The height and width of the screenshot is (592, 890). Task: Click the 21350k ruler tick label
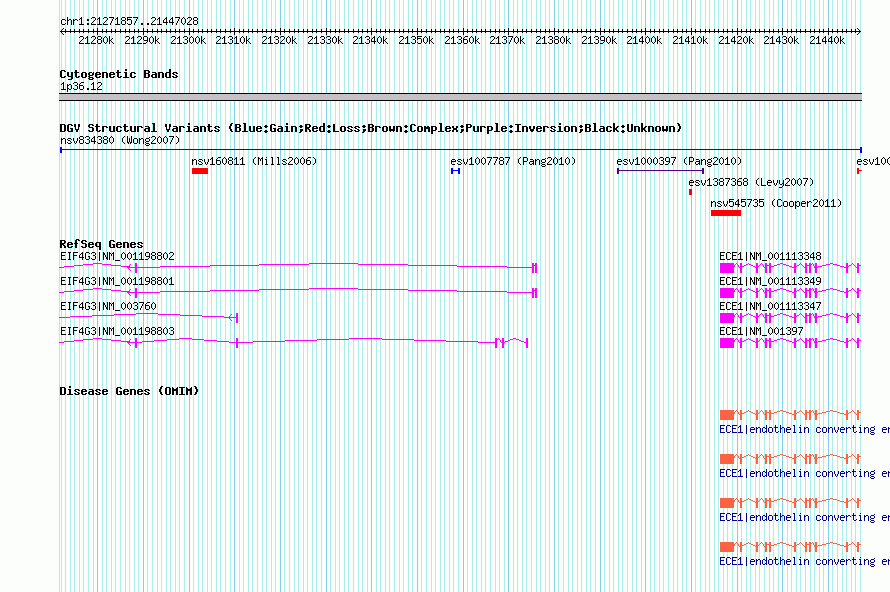coord(416,40)
